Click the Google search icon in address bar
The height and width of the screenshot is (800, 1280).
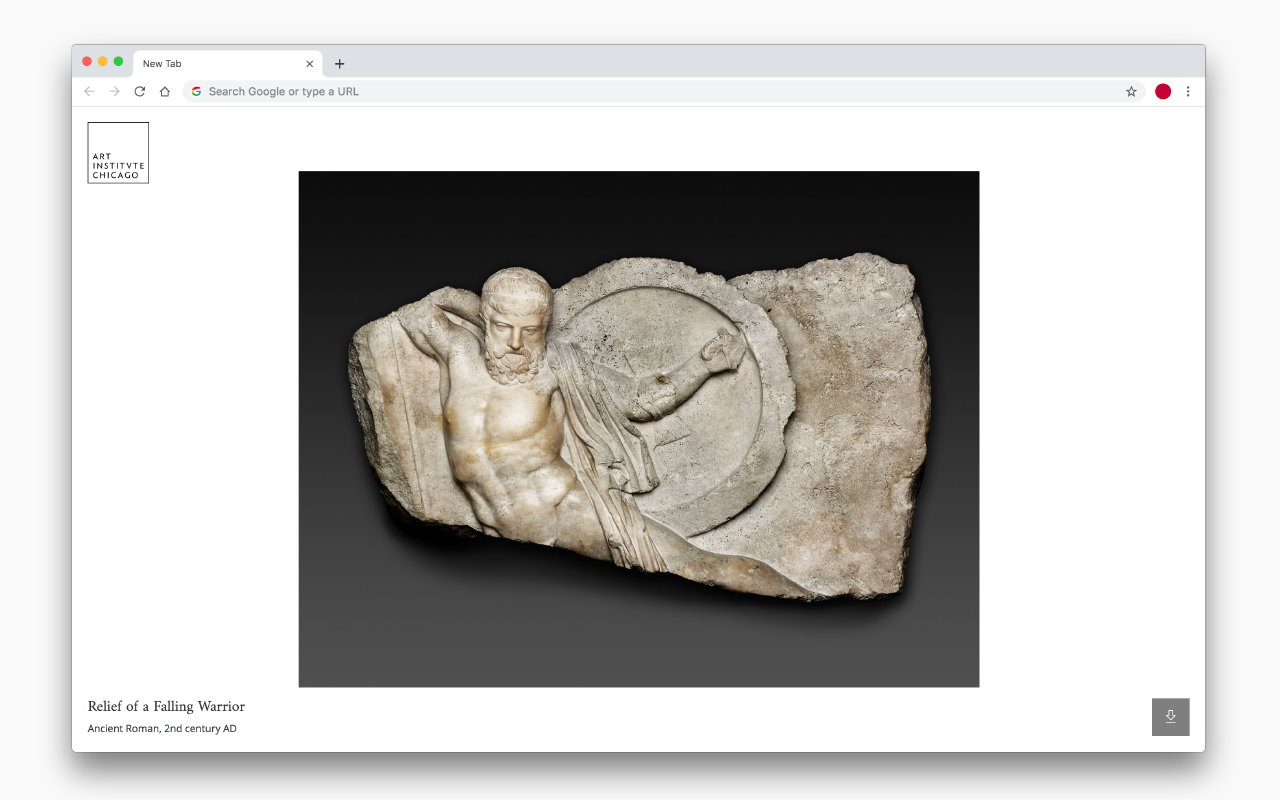[x=196, y=91]
